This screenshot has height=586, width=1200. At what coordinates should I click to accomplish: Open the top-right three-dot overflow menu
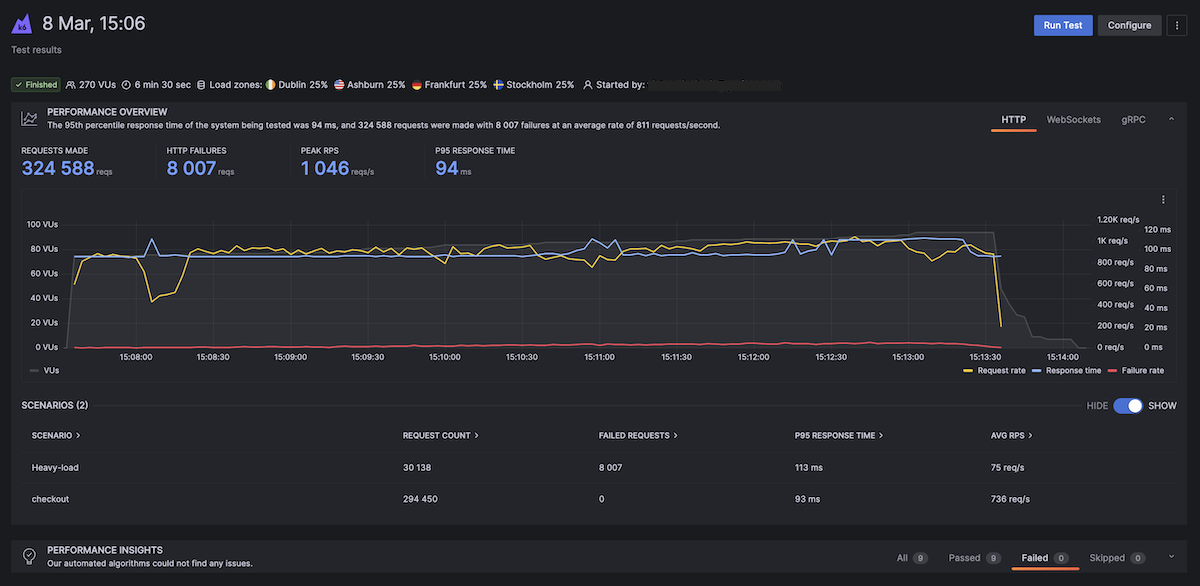[1177, 25]
